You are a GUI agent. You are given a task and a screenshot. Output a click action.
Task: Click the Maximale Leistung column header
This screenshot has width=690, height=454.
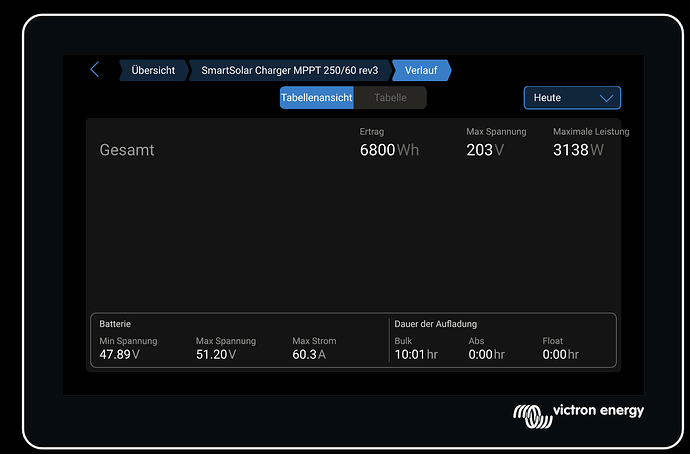[591, 132]
